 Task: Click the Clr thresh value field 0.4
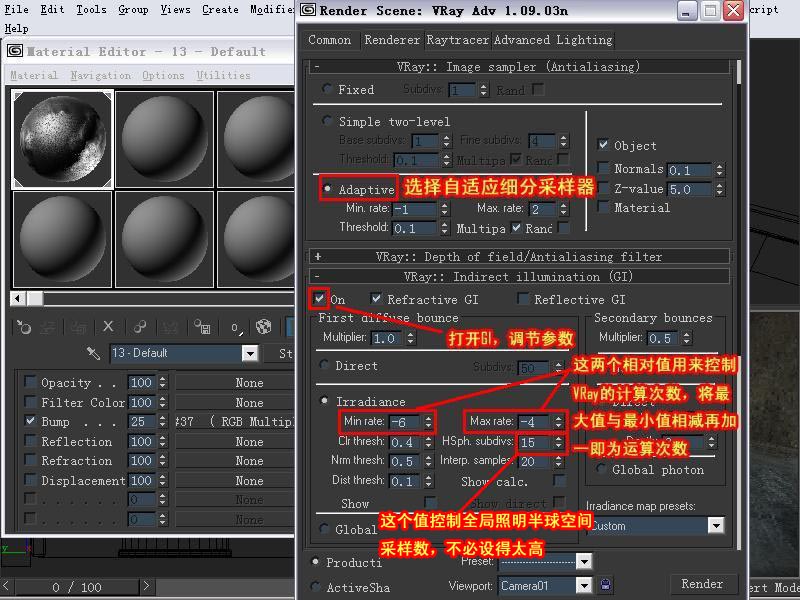[406, 442]
